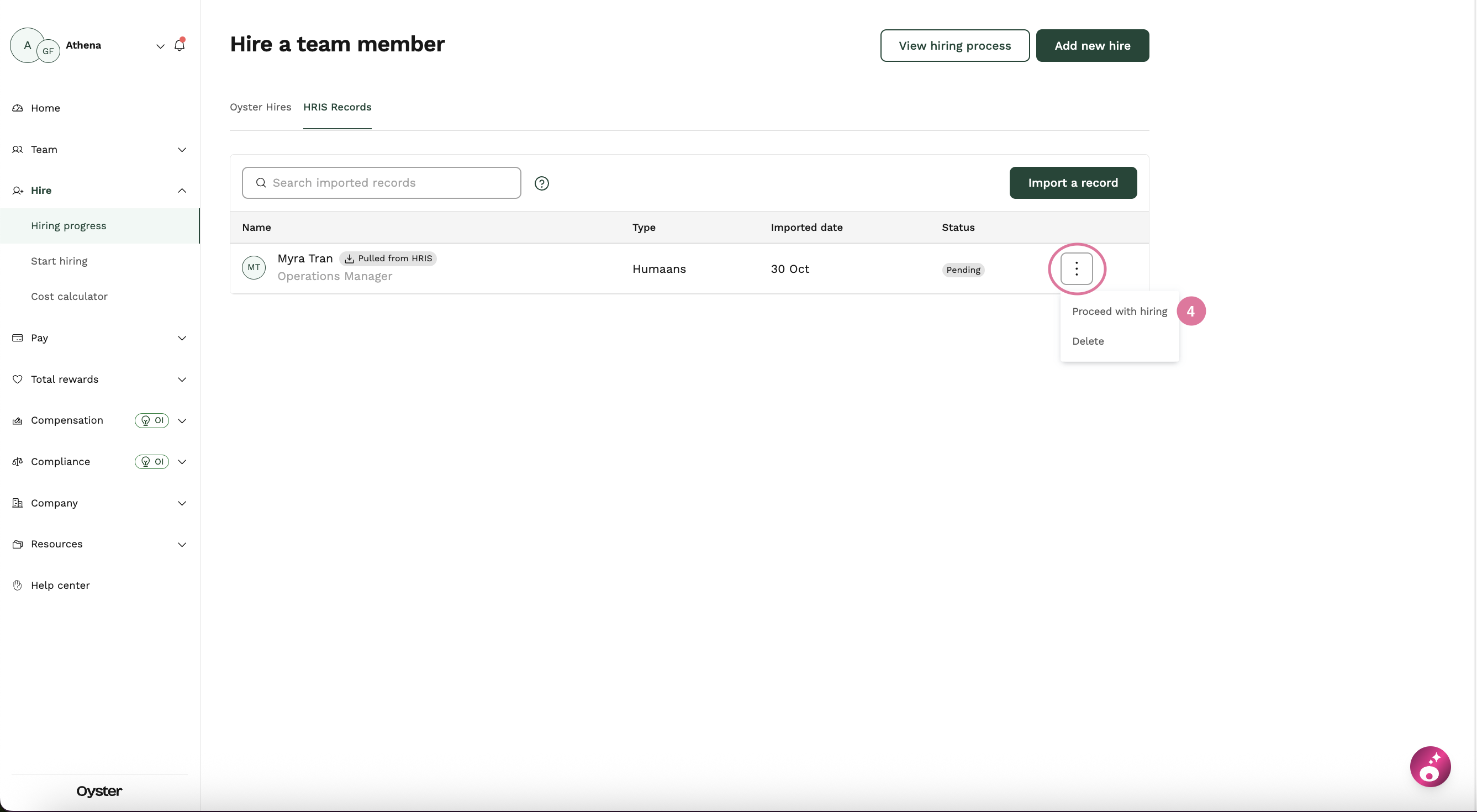This screenshot has height=812, width=1477.
Task: Click the Team people icon
Action: pos(18,149)
